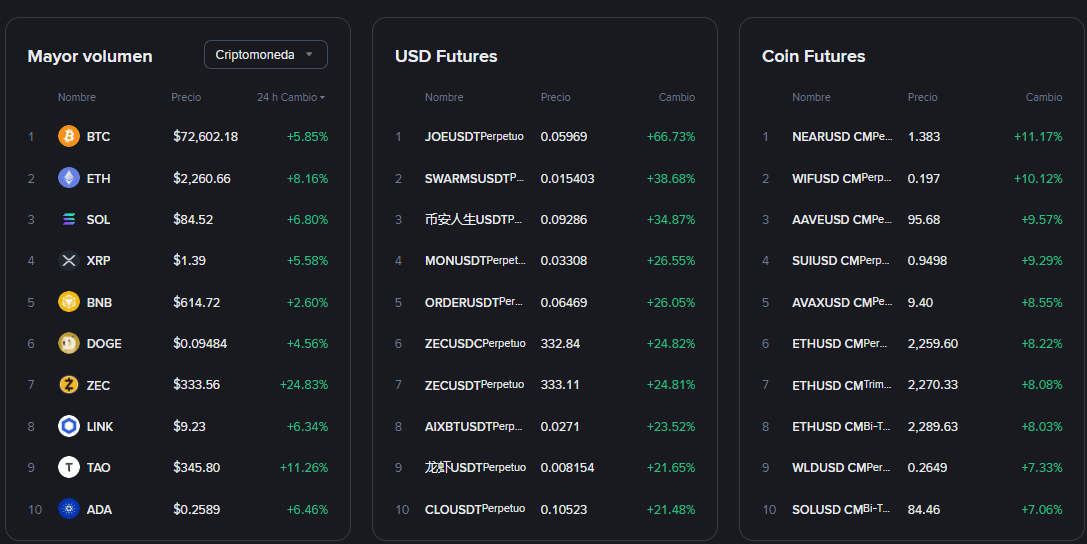Click the Bittensor (TAO) coin icon

click(x=69, y=467)
